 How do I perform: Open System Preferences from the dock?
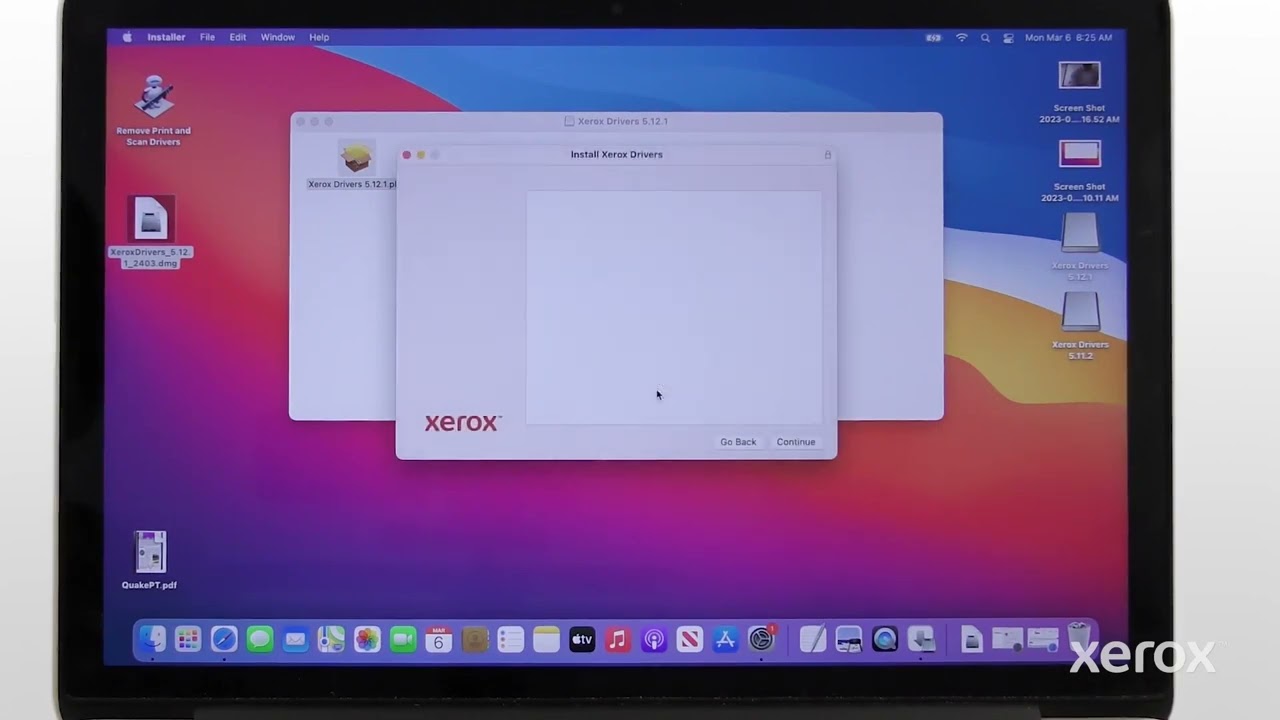[x=762, y=639]
